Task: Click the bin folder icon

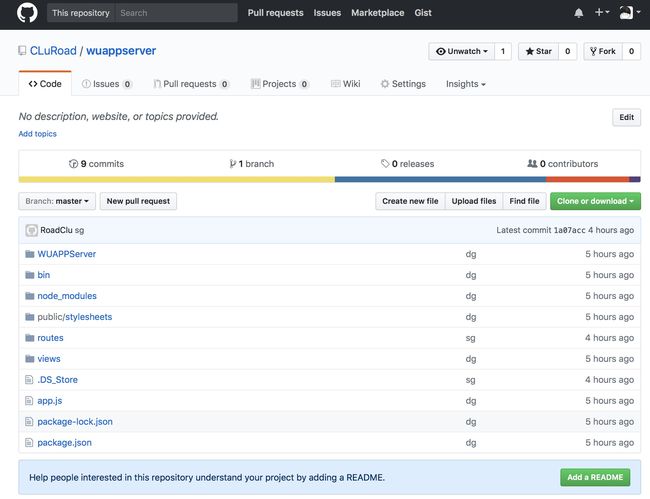Action: coord(29,275)
